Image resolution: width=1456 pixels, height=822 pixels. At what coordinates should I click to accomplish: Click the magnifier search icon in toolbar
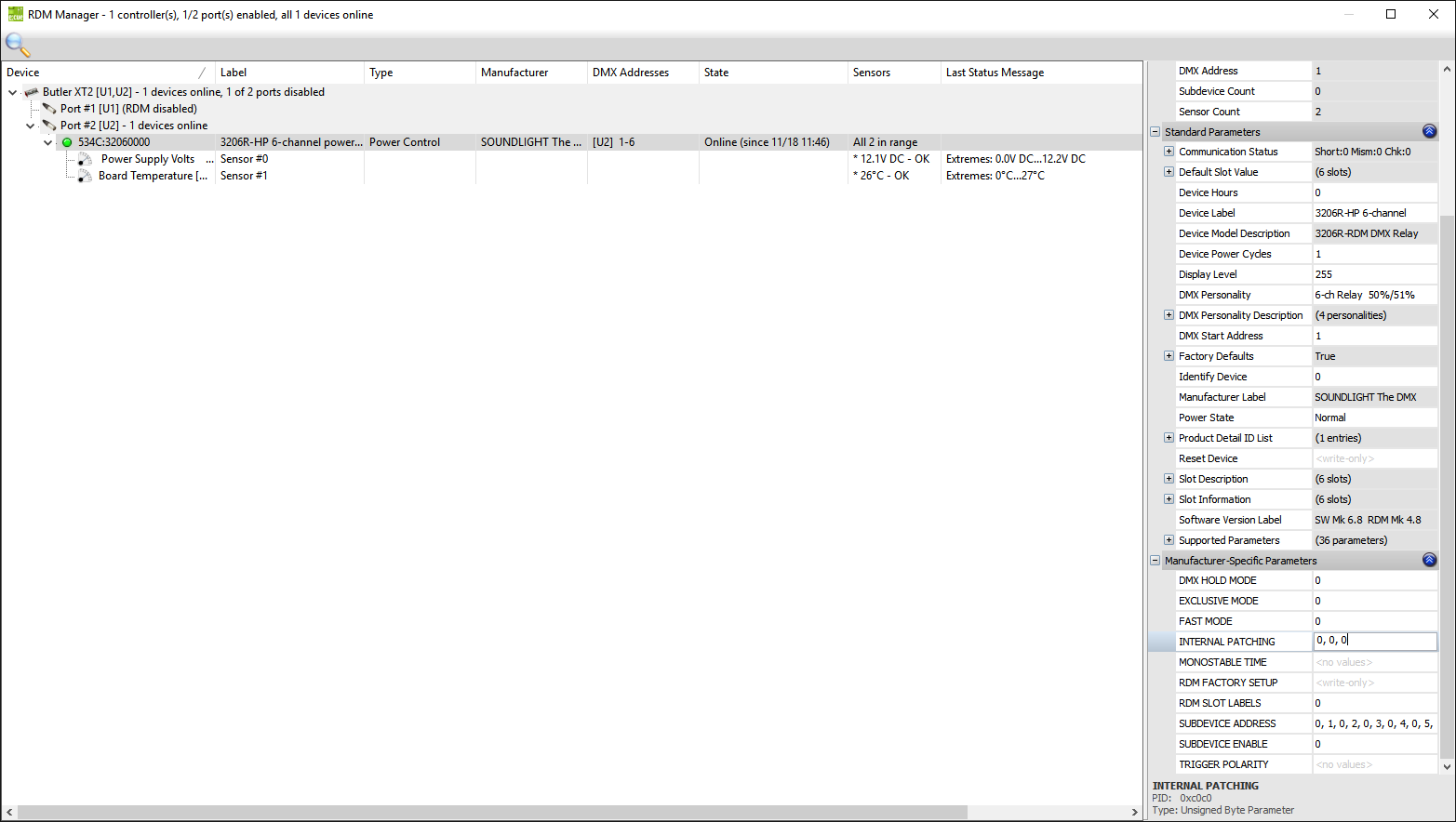pos(17,44)
